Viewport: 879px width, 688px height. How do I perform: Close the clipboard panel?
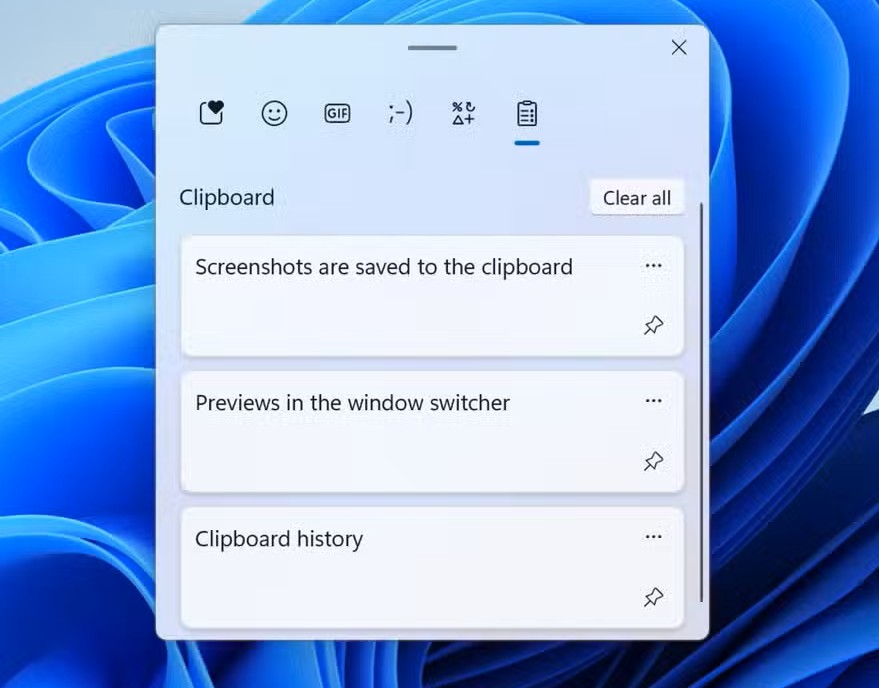coord(679,48)
